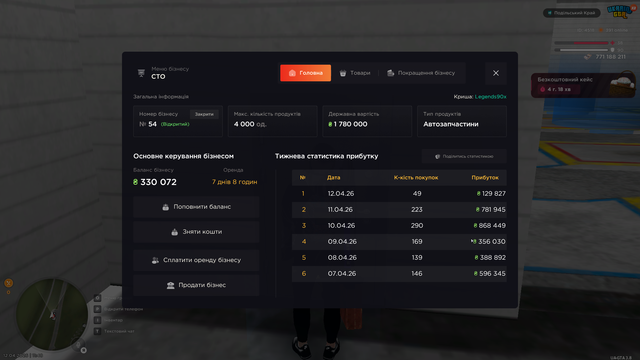Select the row dated 08.04.26
The image size is (640, 360).
[x=399, y=258]
